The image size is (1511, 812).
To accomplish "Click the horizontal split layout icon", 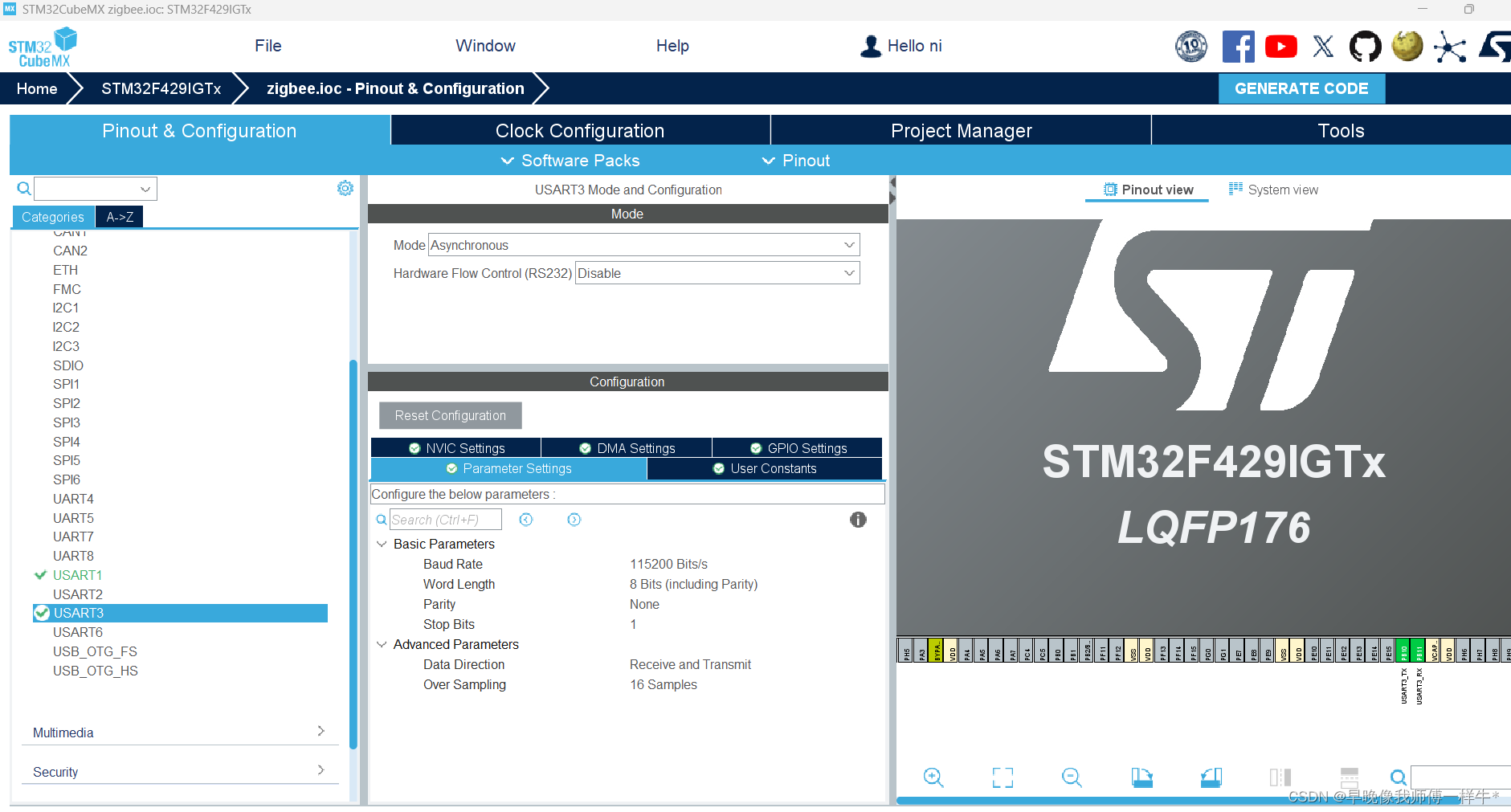I will click(x=1350, y=777).
